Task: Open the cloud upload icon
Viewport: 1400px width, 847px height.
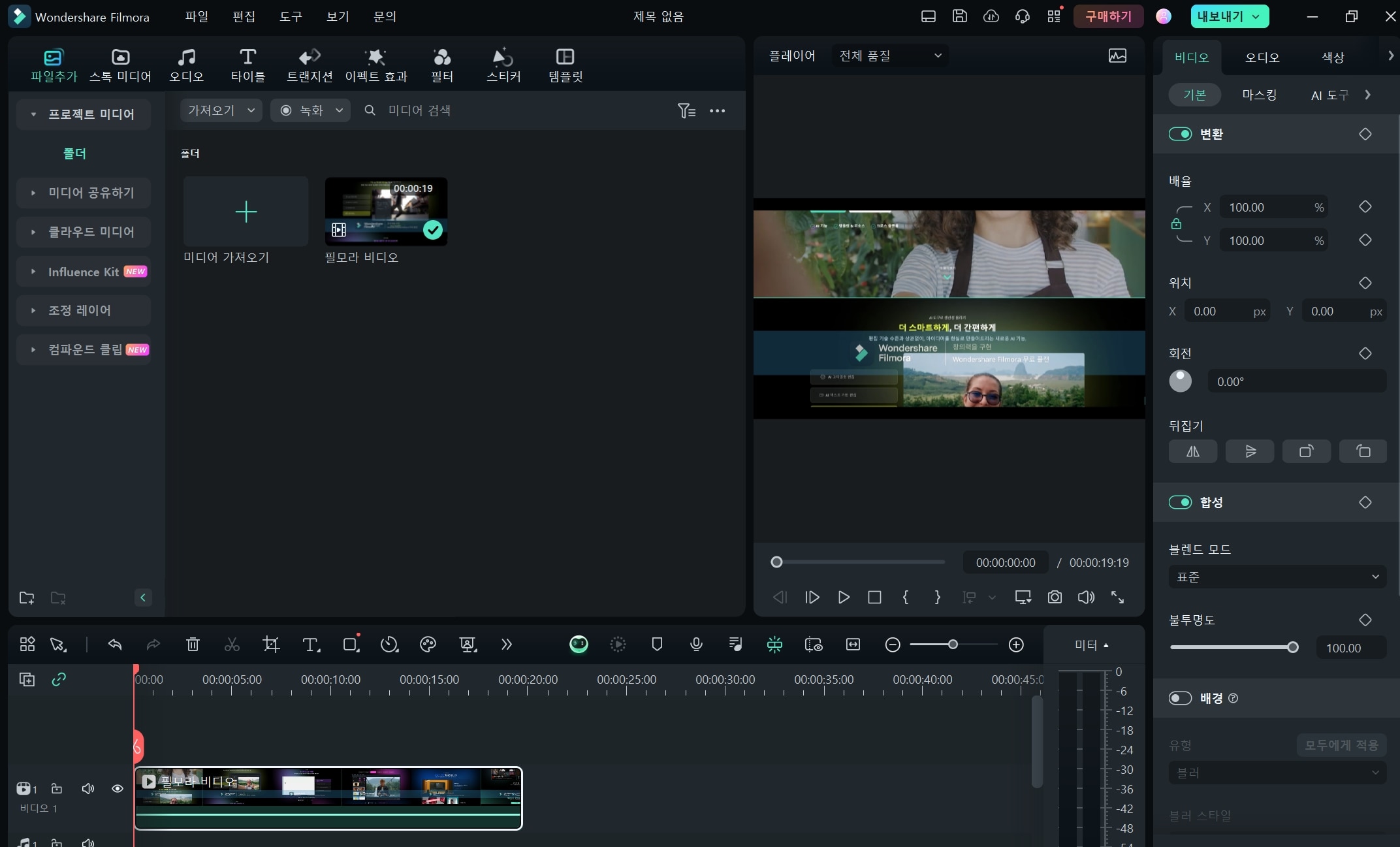Action: tap(991, 16)
